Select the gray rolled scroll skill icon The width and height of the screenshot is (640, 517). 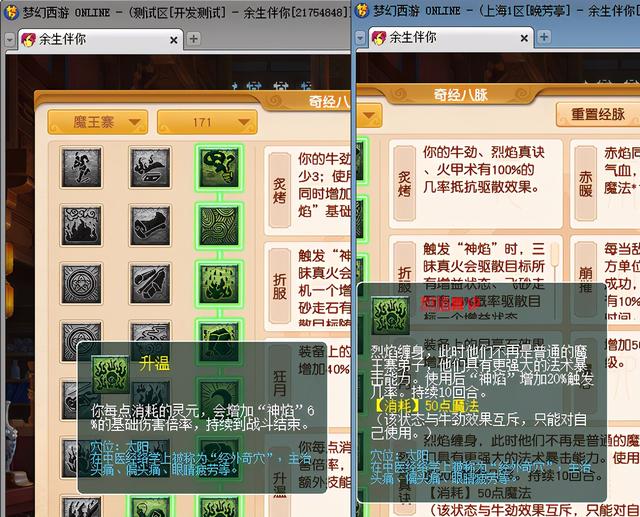pos(150,226)
